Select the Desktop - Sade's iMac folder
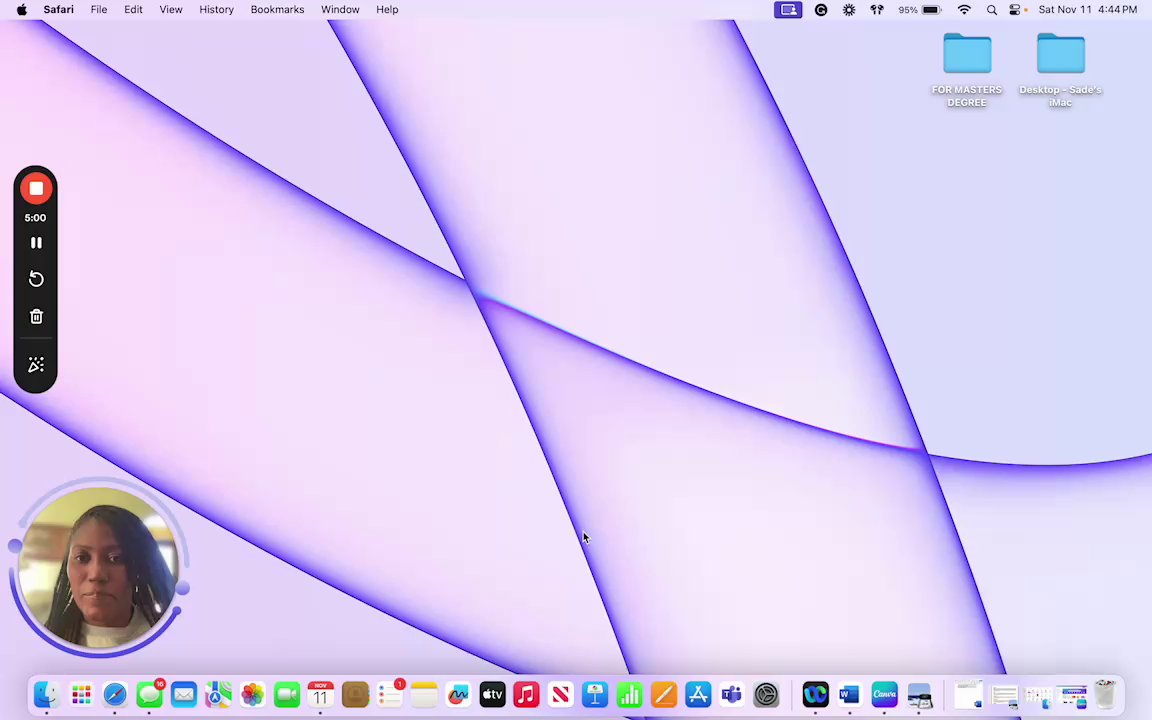1152x720 pixels. (1060, 69)
